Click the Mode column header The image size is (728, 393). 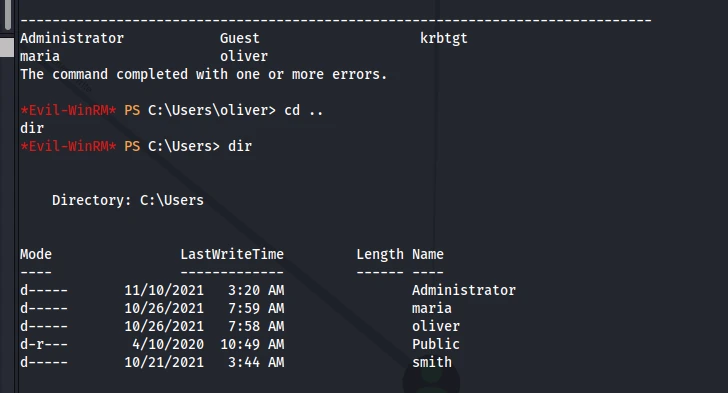point(36,254)
